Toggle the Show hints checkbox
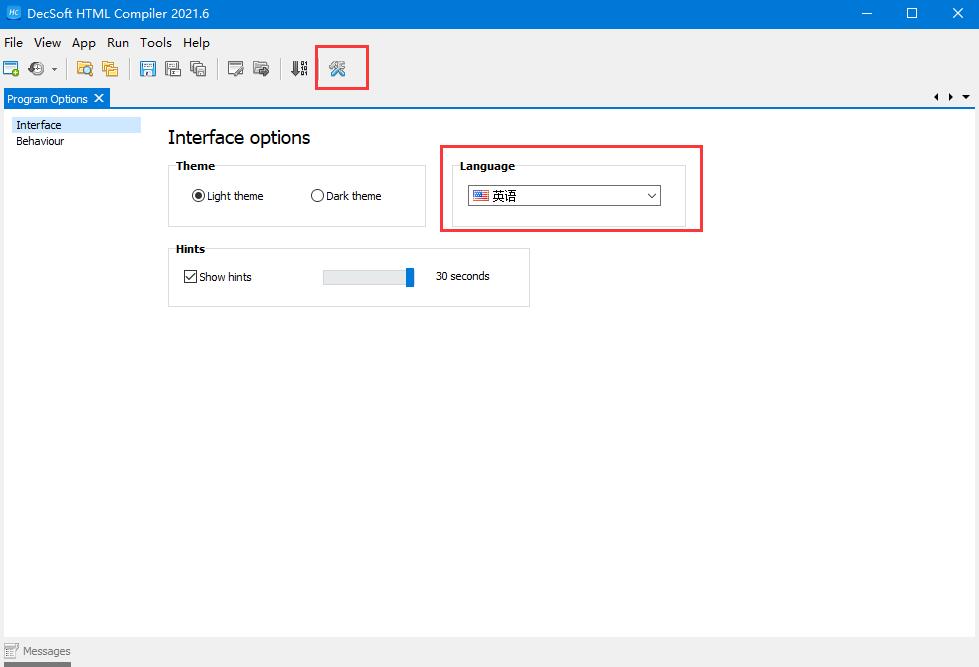Viewport: 979px width, 667px height. 190,277
